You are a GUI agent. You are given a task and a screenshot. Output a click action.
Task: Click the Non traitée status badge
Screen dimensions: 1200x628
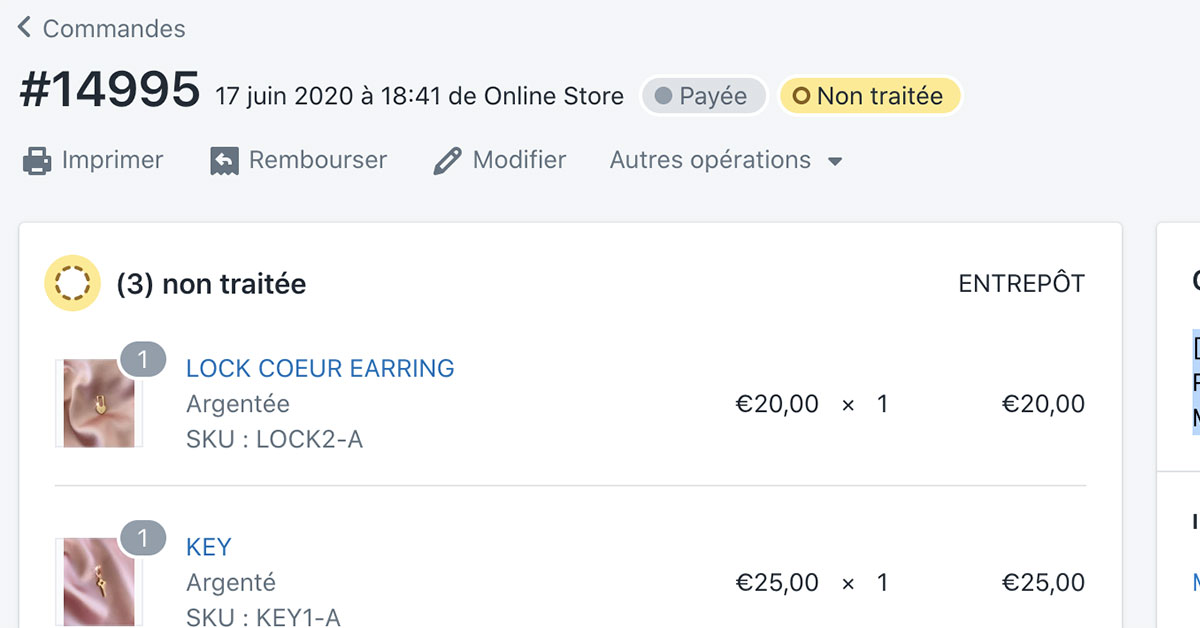[870, 96]
